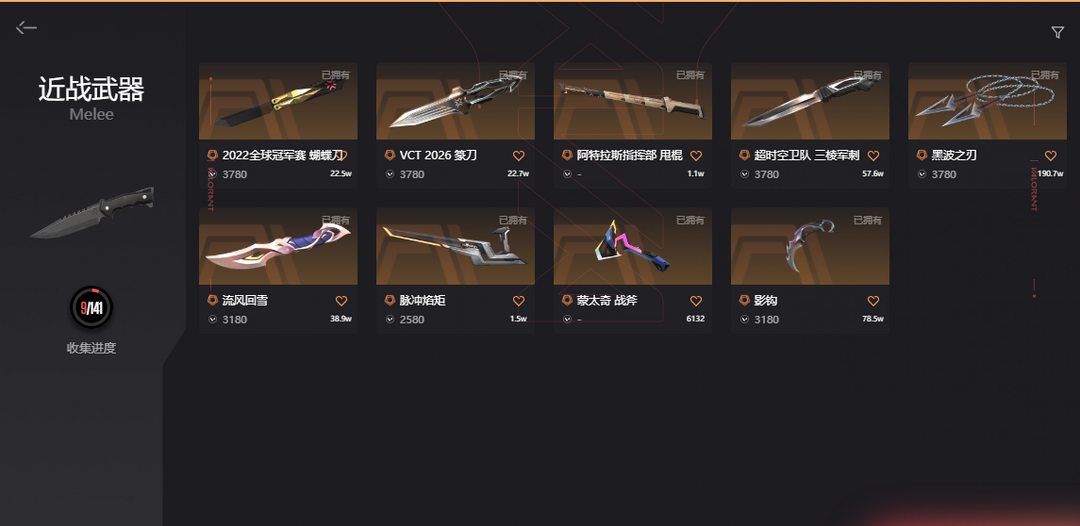Click the 流风回雪 skin name
The image size is (1080, 526).
coord(245,301)
